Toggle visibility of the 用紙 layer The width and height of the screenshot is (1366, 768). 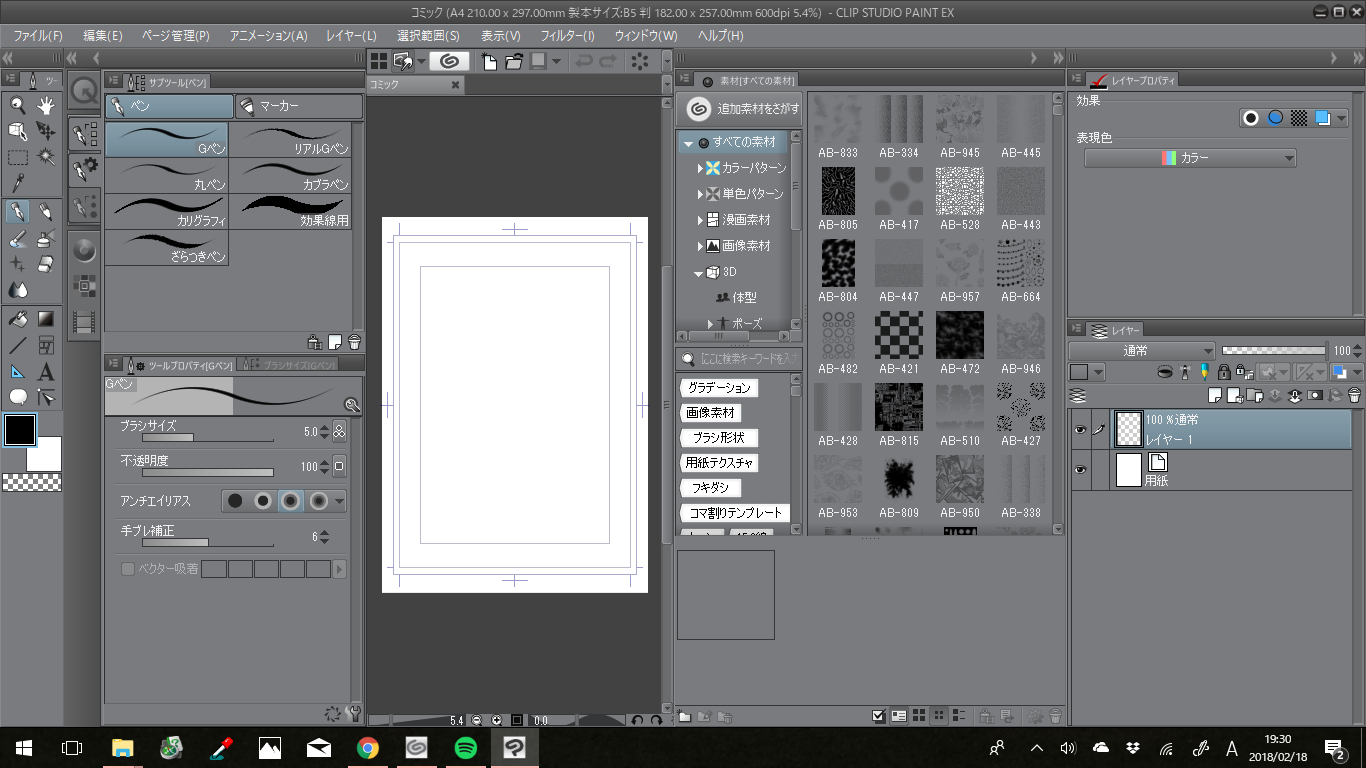point(1079,469)
